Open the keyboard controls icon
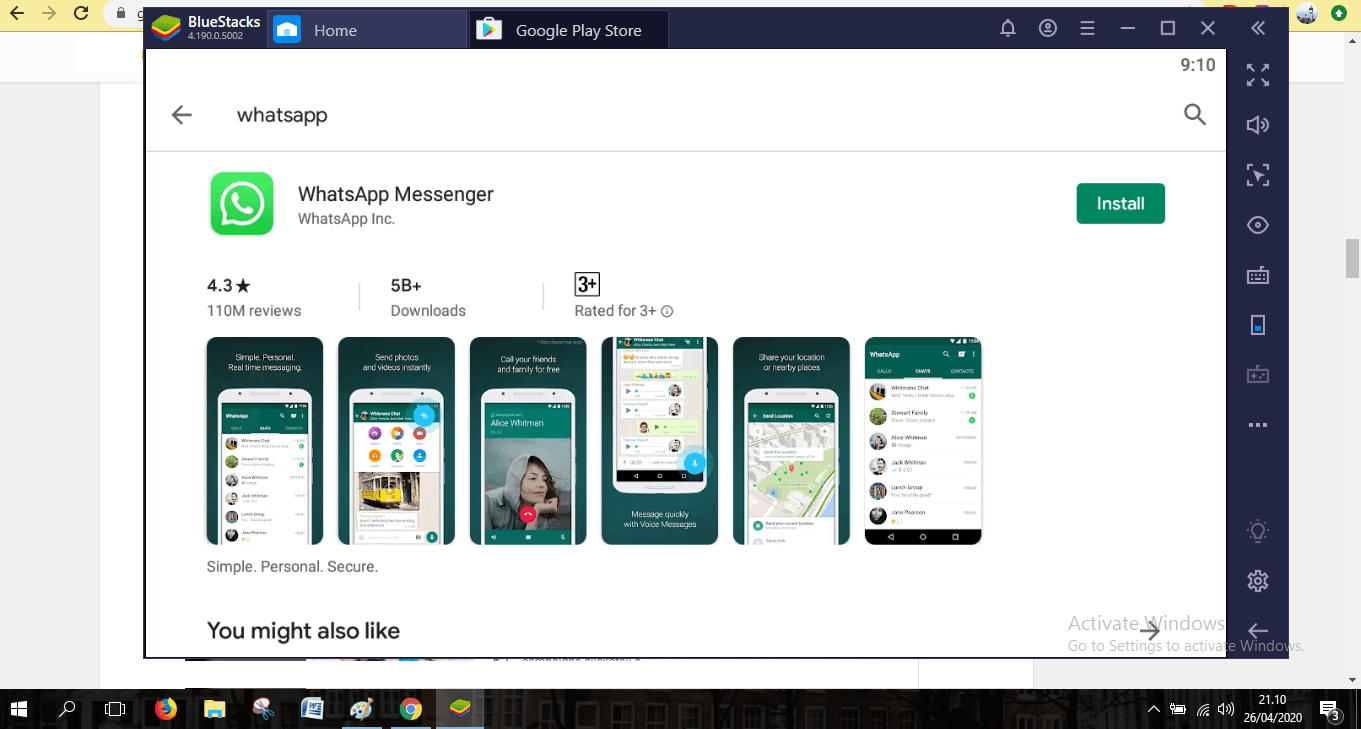Screen dimensions: 1361x729 pos(1258,275)
